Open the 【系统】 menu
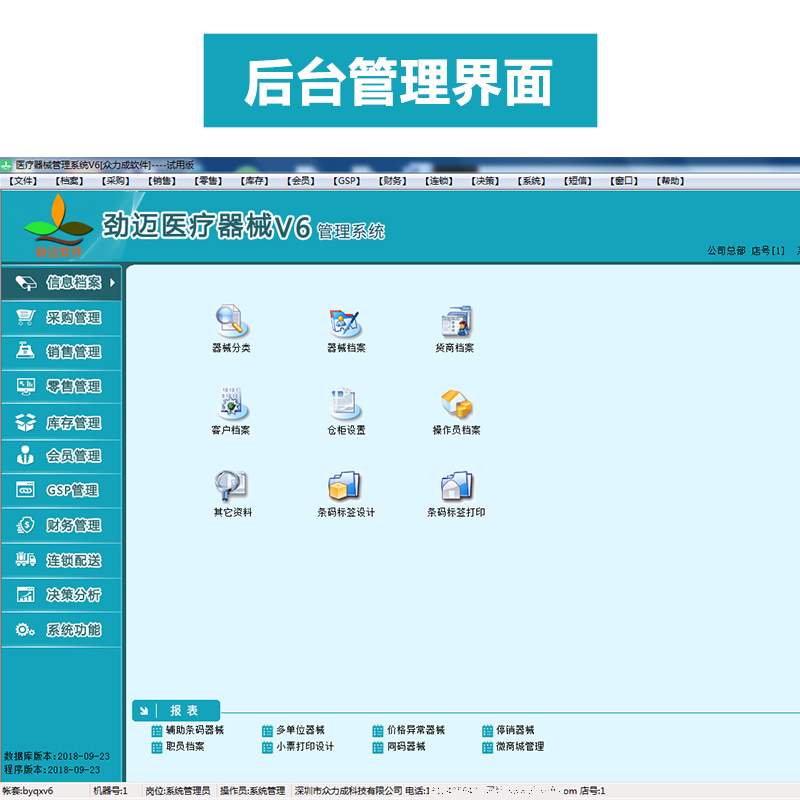The image size is (800, 800). coord(531,181)
